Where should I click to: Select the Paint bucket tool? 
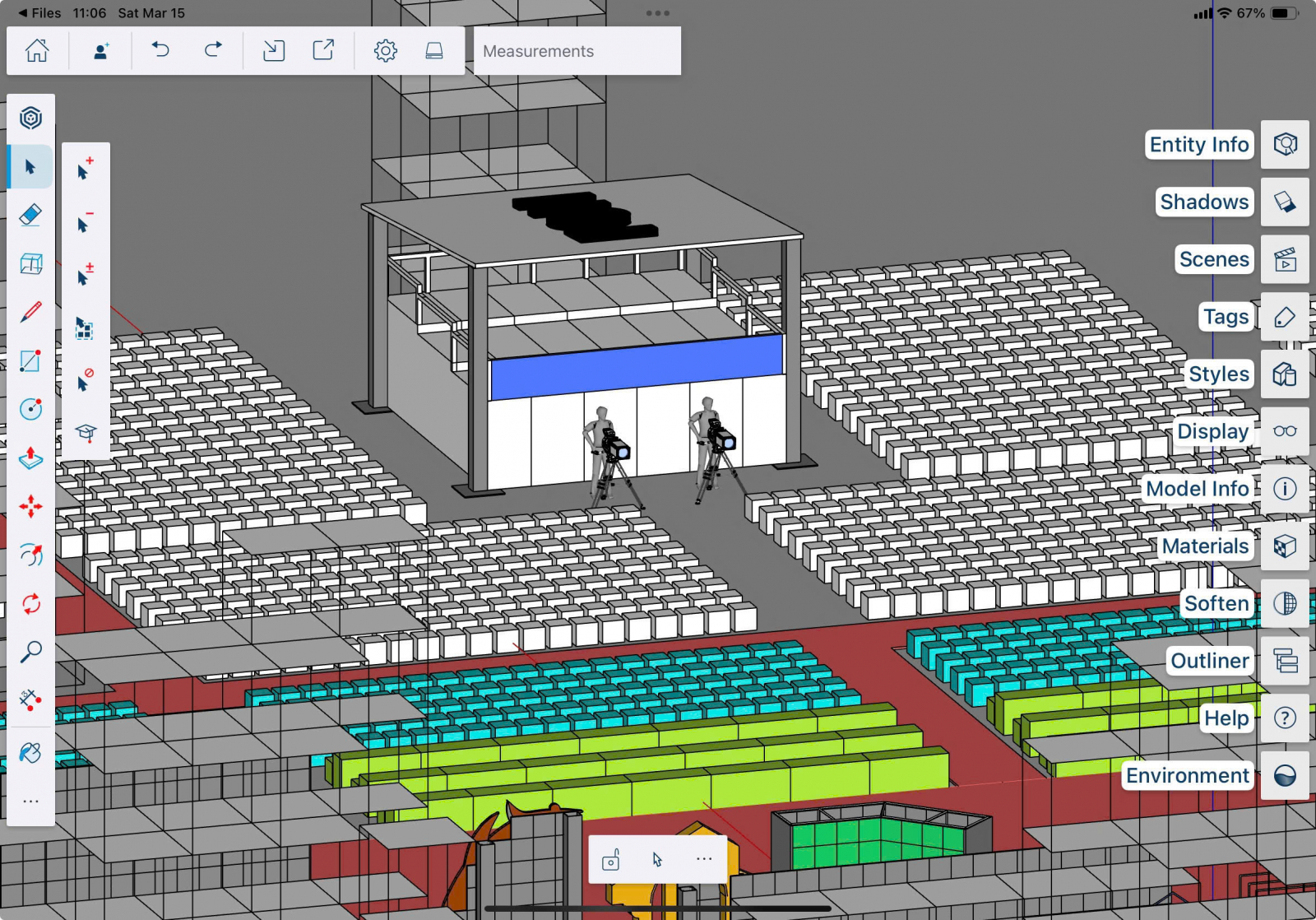tap(30, 752)
